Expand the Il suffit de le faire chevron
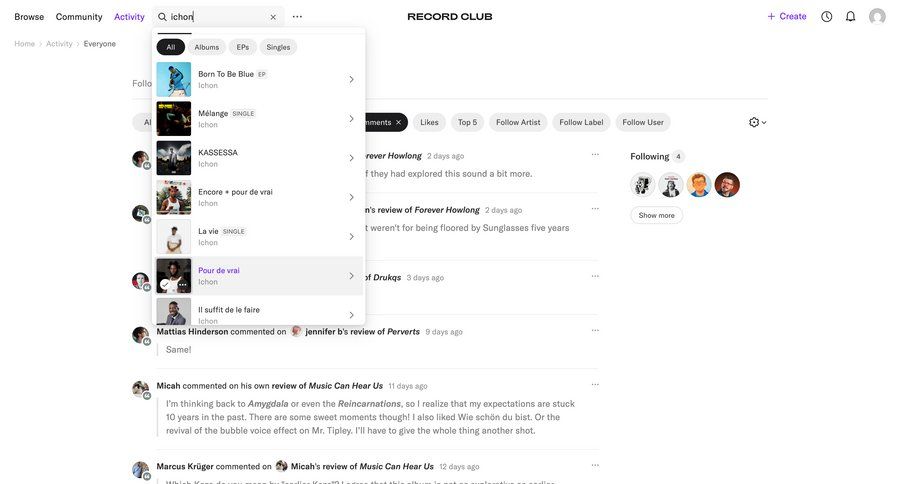This screenshot has height=484, width=900. [351, 315]
